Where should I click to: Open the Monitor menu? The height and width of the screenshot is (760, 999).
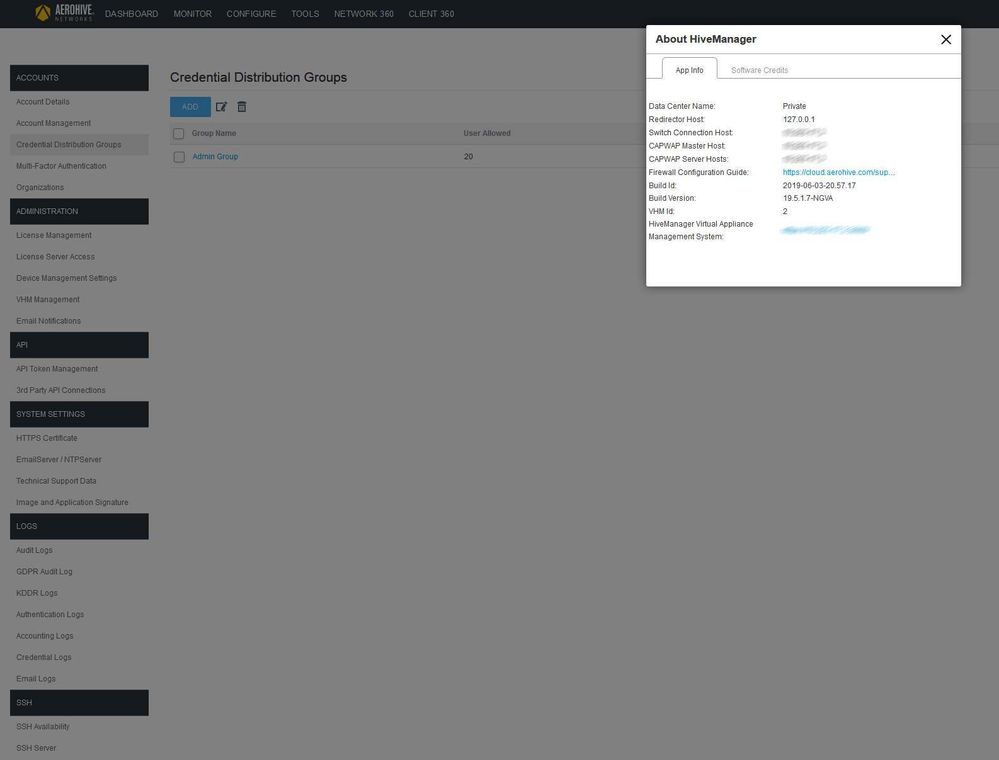[192, 14]
